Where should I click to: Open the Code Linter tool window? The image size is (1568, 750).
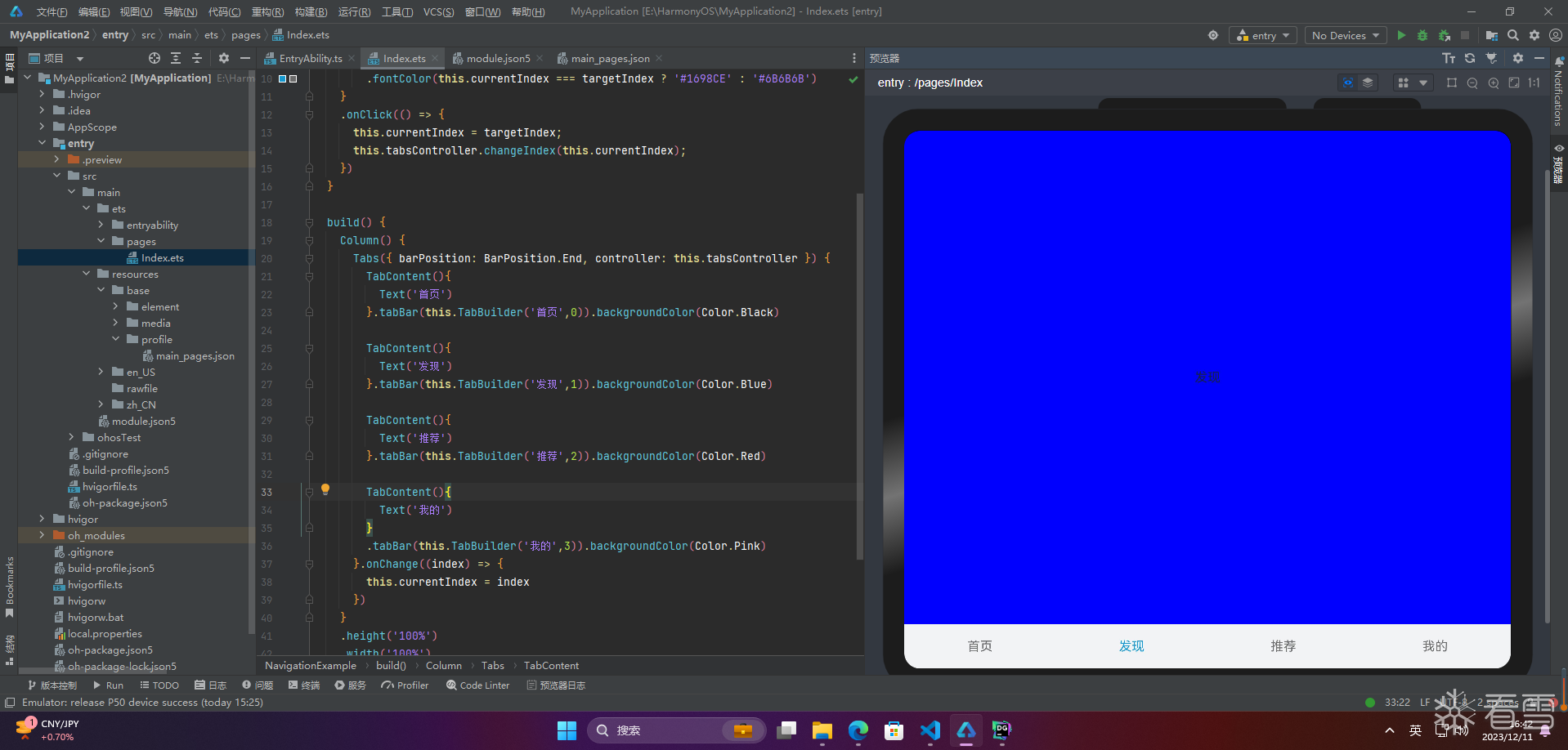coord(477,685)
